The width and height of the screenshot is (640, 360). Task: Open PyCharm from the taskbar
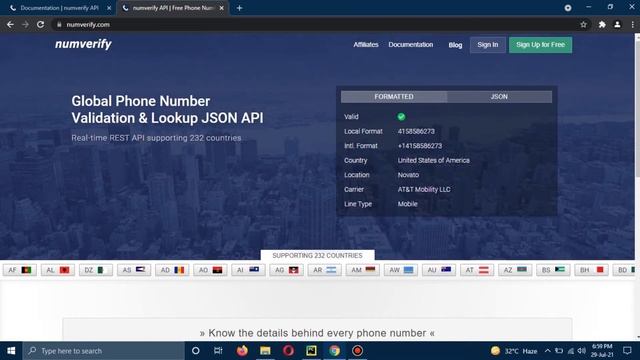(311, 351)
